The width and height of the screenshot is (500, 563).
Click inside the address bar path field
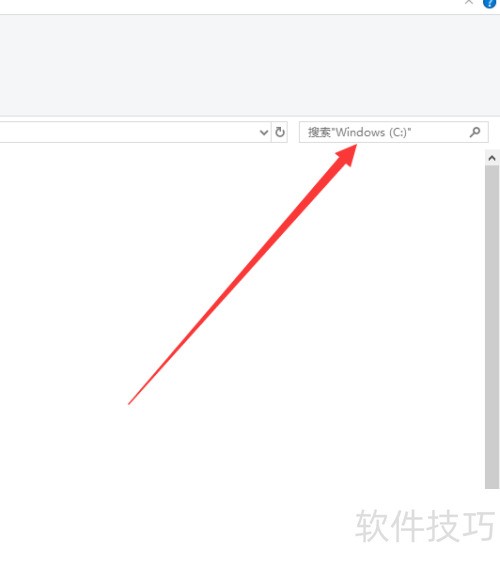click(128, 132)
